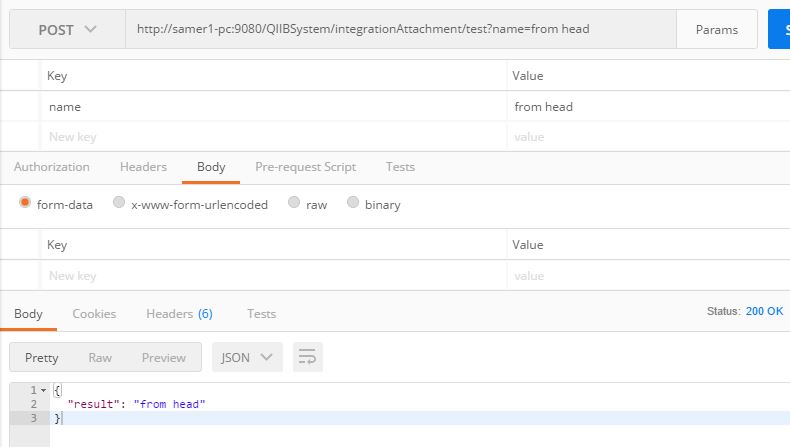
Task: Switch to the request Headers tab
Action: pyautogui.click(x=143, y=167)
